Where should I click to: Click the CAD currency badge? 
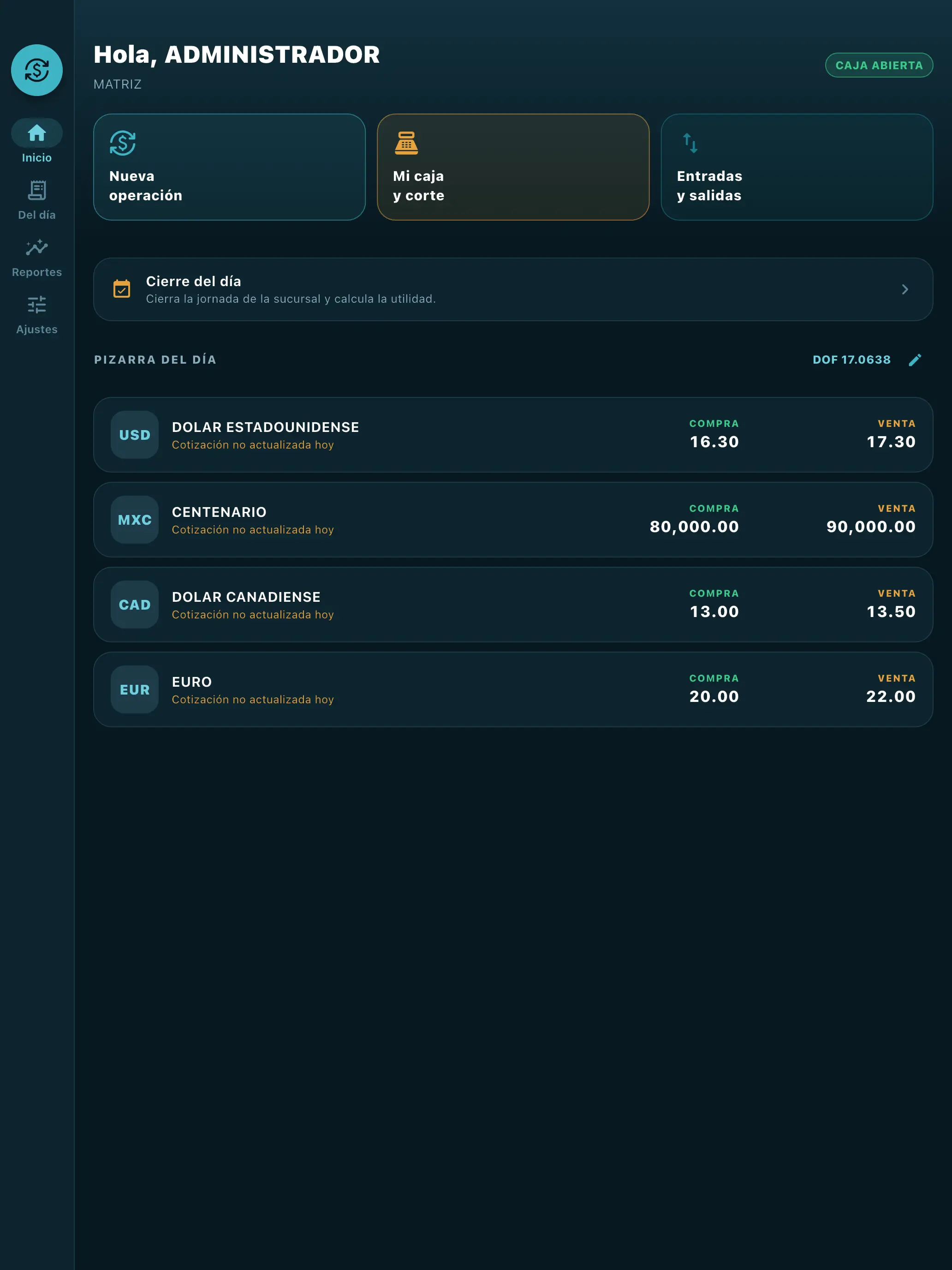(x=135, y=605)
